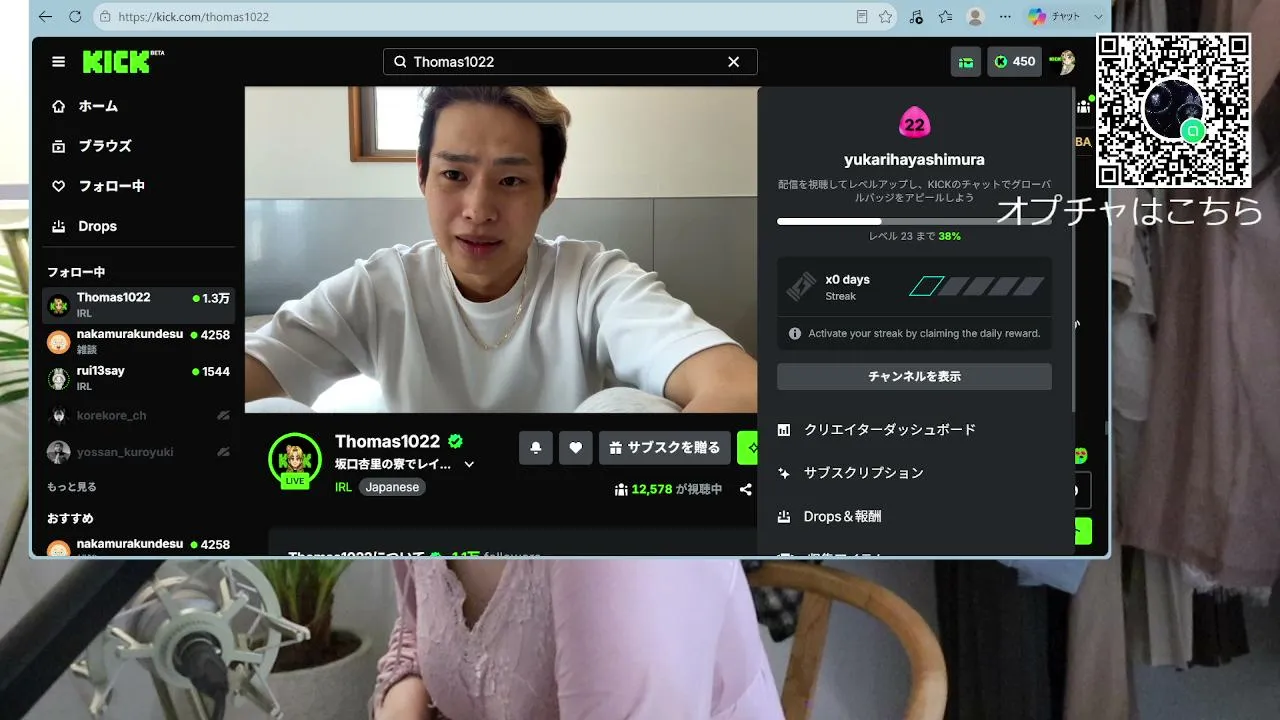Open the Kick hamburger menu
This screenshot has width=1280, height=720.
pos(59,62)
